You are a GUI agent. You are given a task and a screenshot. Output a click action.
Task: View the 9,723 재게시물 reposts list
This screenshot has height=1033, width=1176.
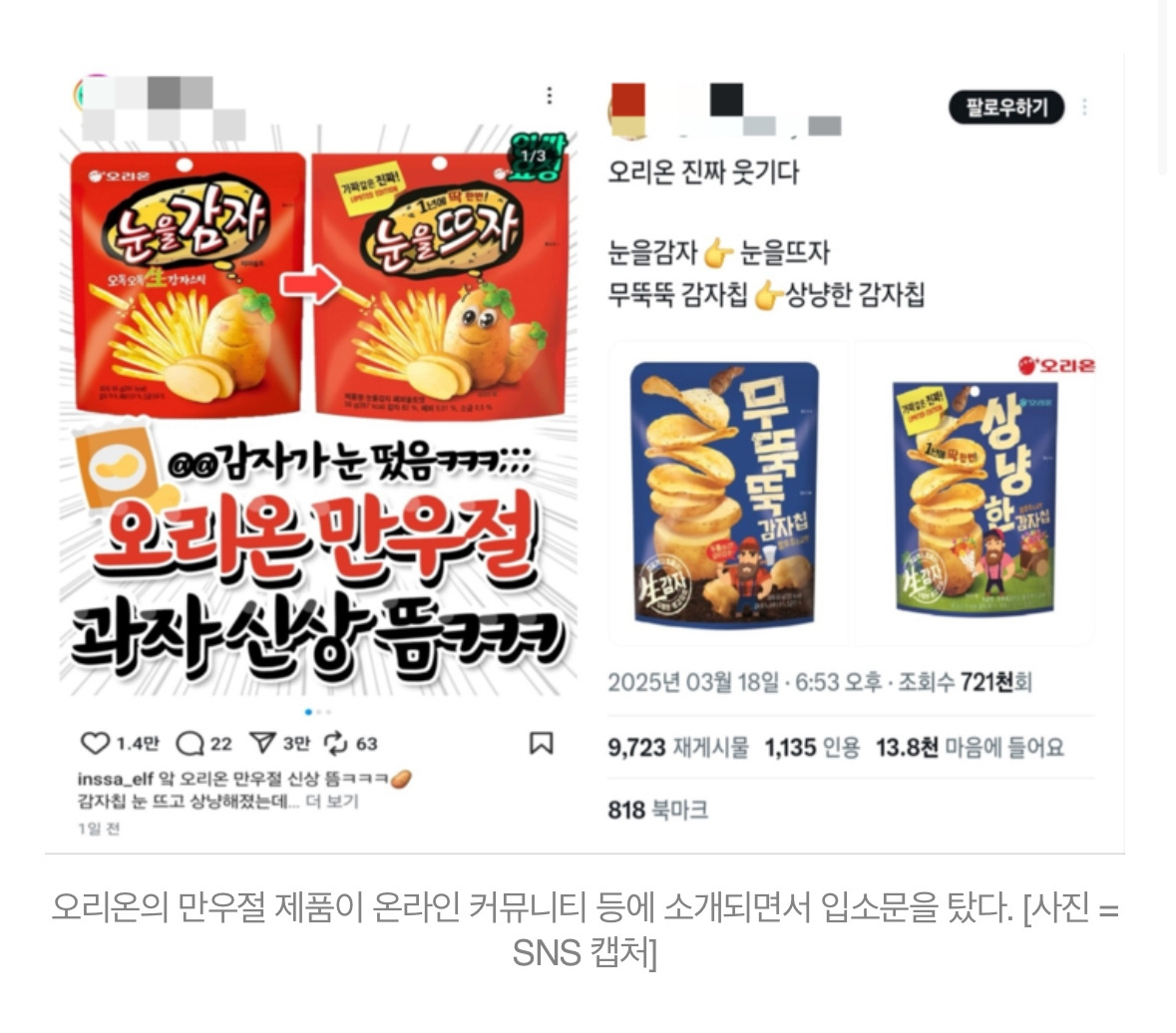(678, 748)
